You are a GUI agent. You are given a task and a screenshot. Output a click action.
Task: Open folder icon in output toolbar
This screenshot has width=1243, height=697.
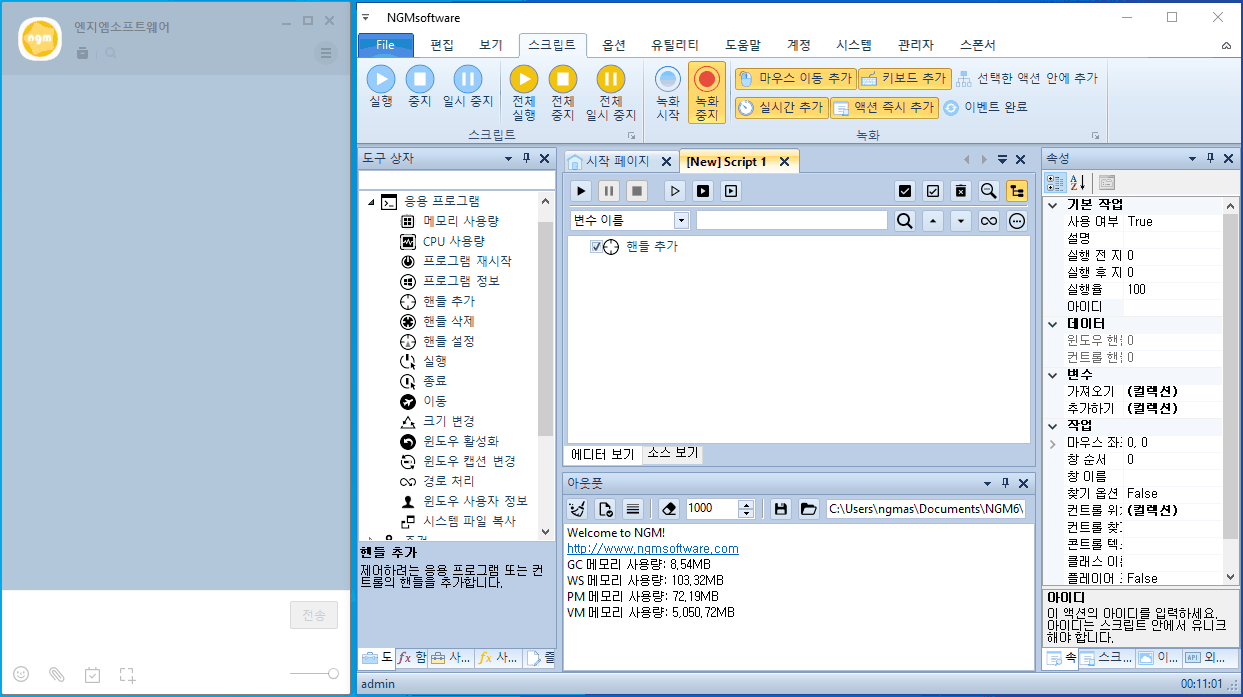808,508
